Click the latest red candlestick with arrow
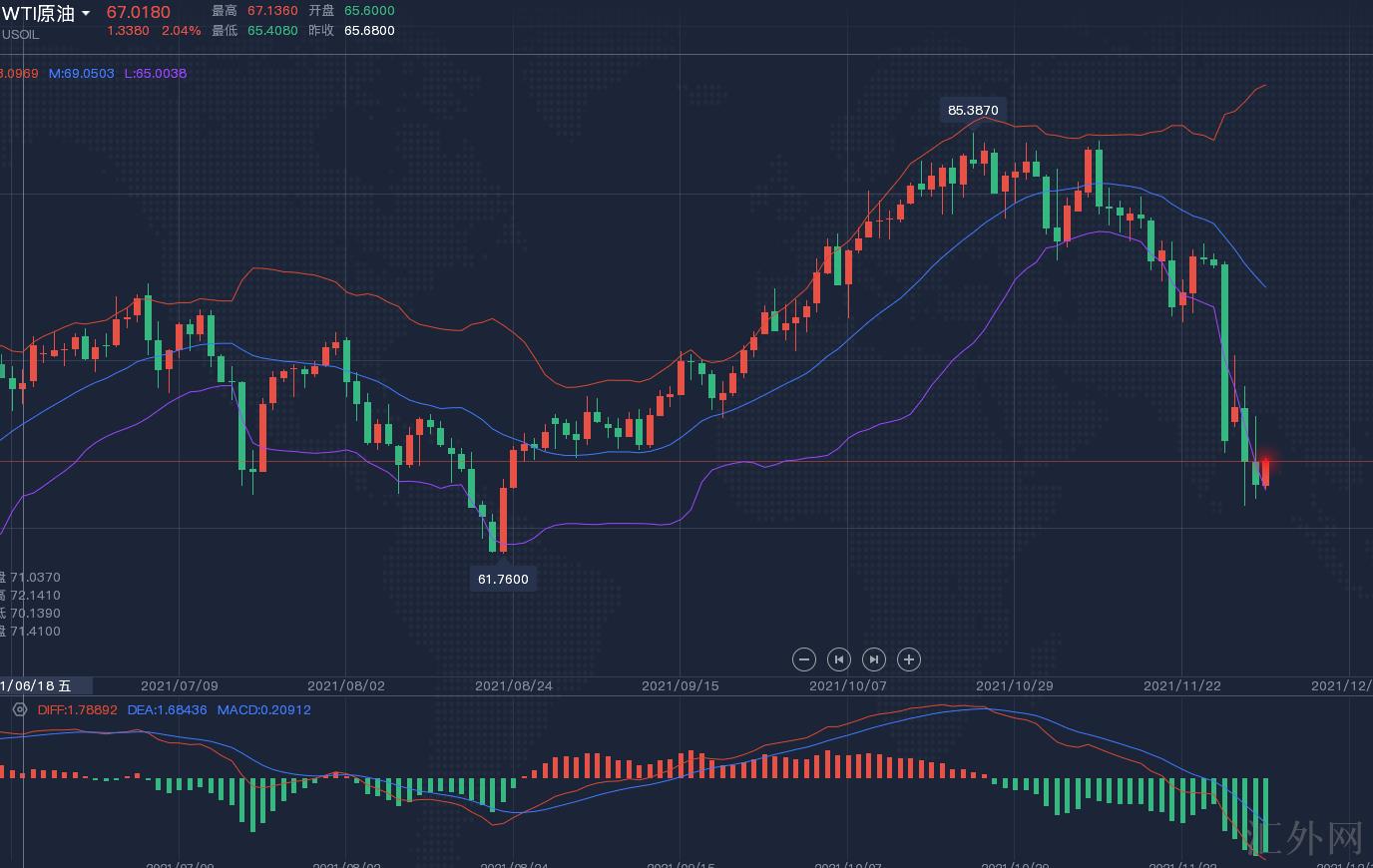 point(1265,472)
